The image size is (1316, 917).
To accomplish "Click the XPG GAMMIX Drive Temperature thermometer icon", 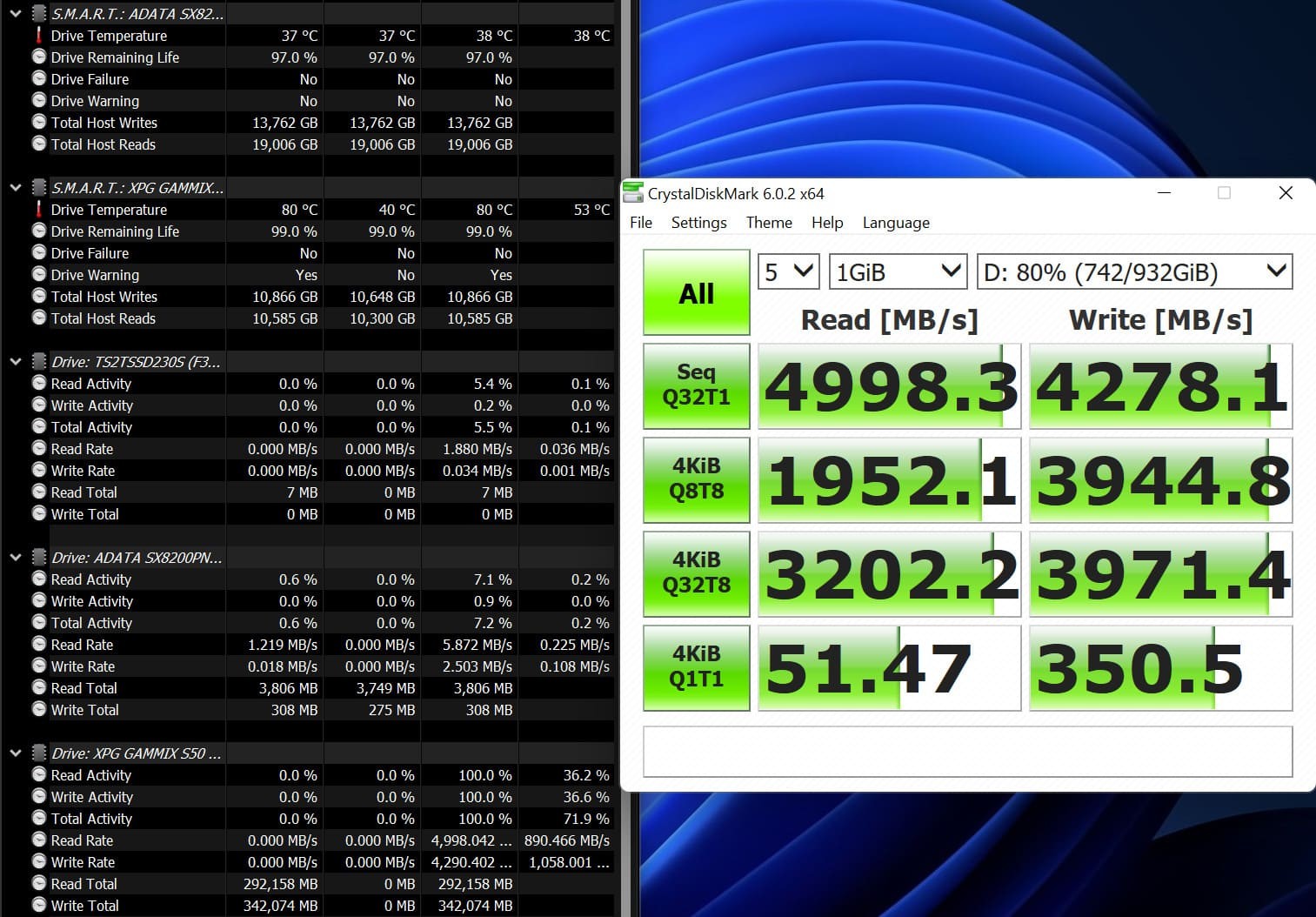I will tap(38, 210).
